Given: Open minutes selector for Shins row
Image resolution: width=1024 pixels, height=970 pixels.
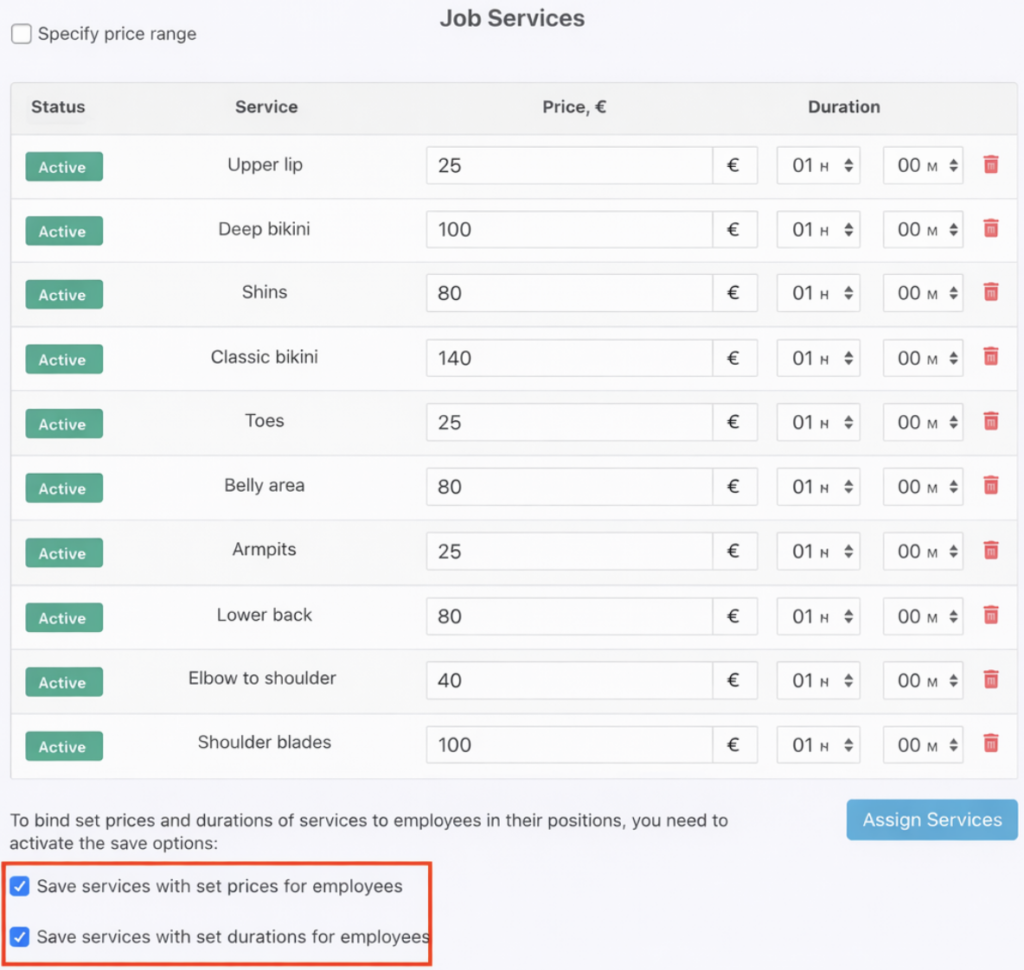Looking at the screenshot, I should tap(923, 294).
